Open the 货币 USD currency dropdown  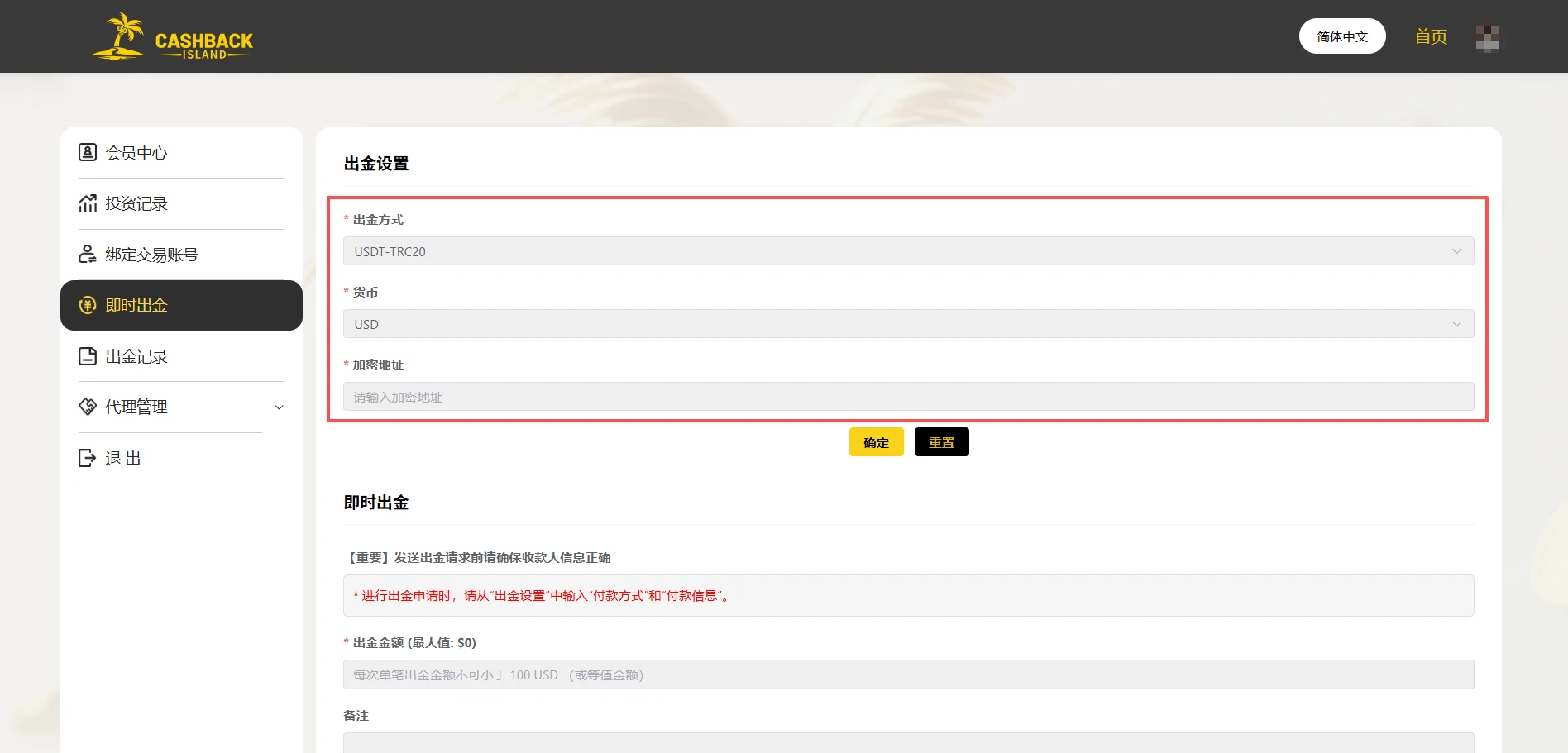coord(908,324)
